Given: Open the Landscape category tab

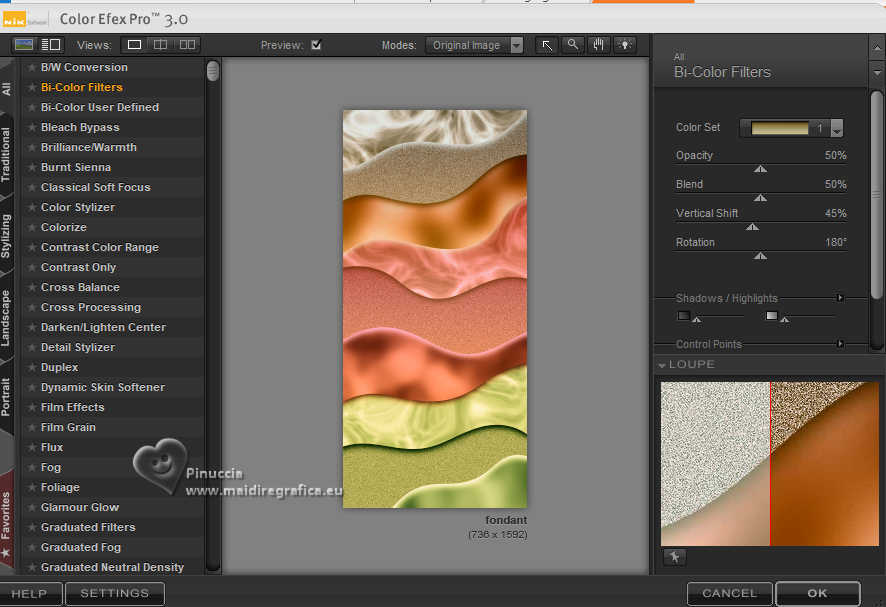Looking at the screenshot, I should coord(7,318).
